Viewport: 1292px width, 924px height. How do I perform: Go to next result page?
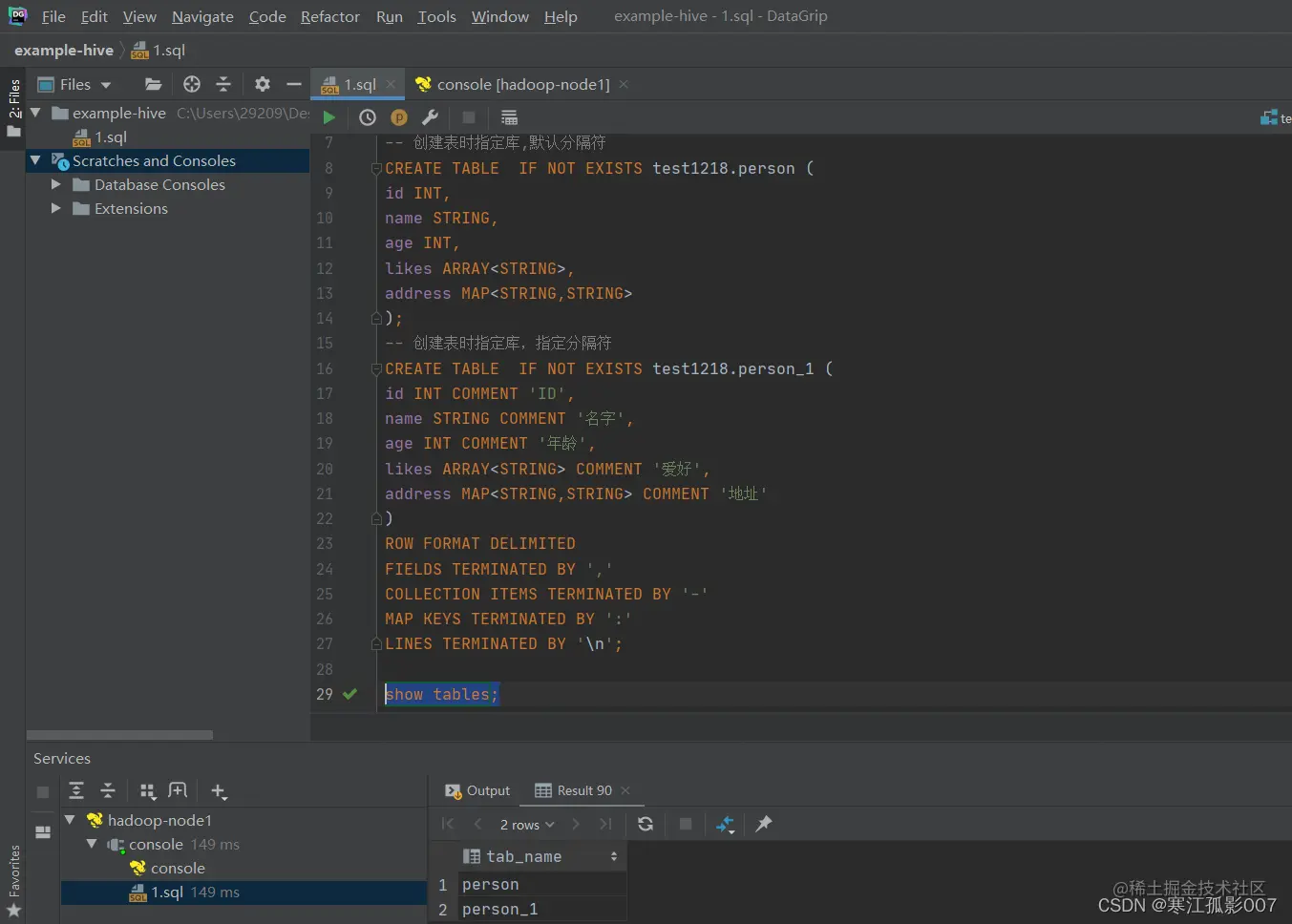(x=575, y=824)
